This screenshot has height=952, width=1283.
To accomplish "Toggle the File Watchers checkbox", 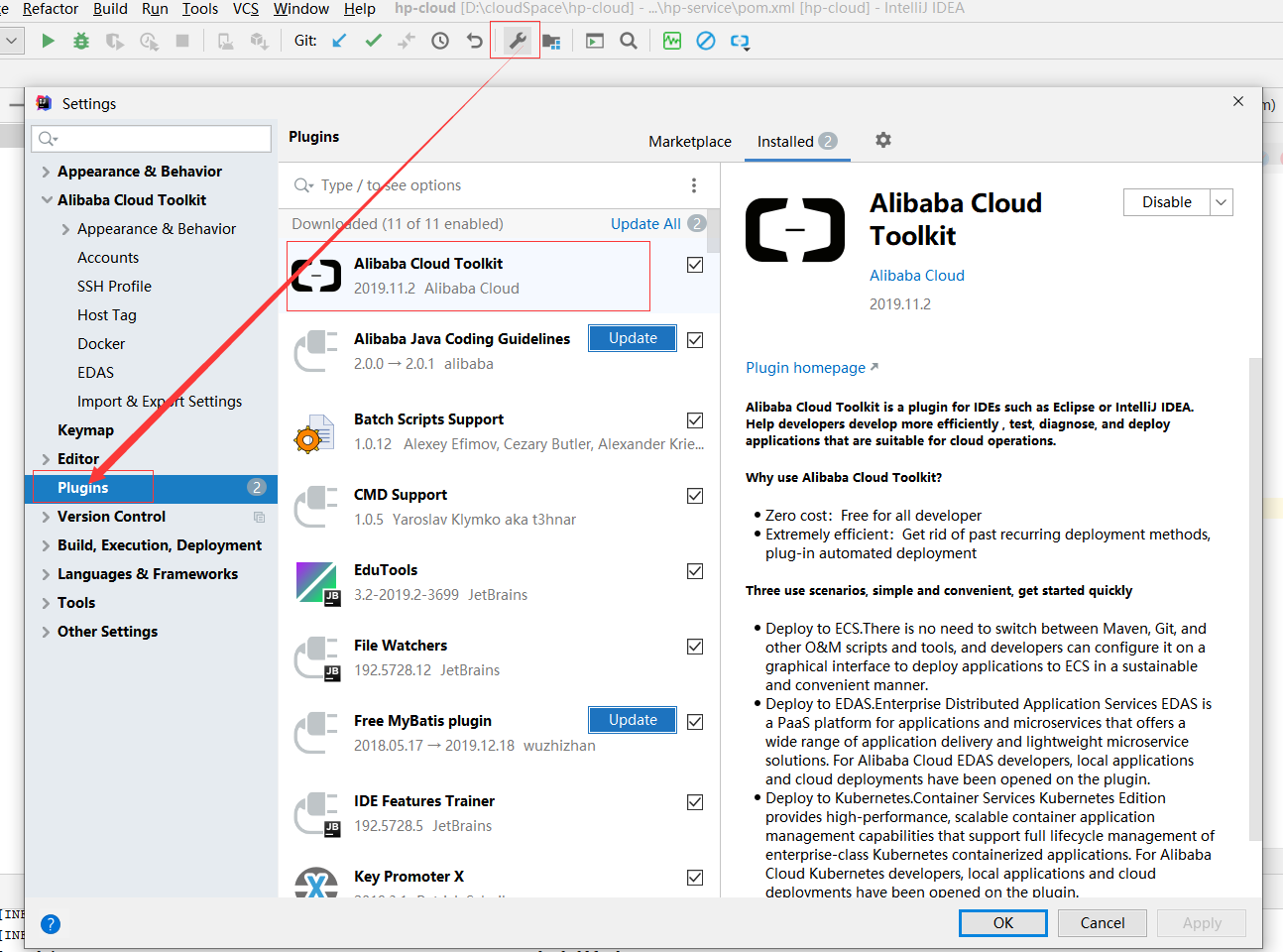I will pos(695,647).
